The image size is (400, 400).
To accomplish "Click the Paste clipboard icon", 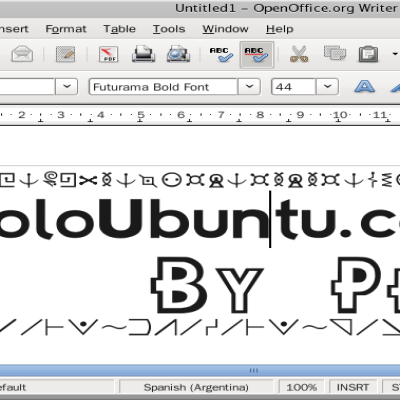I will click(x=368, y=54).
